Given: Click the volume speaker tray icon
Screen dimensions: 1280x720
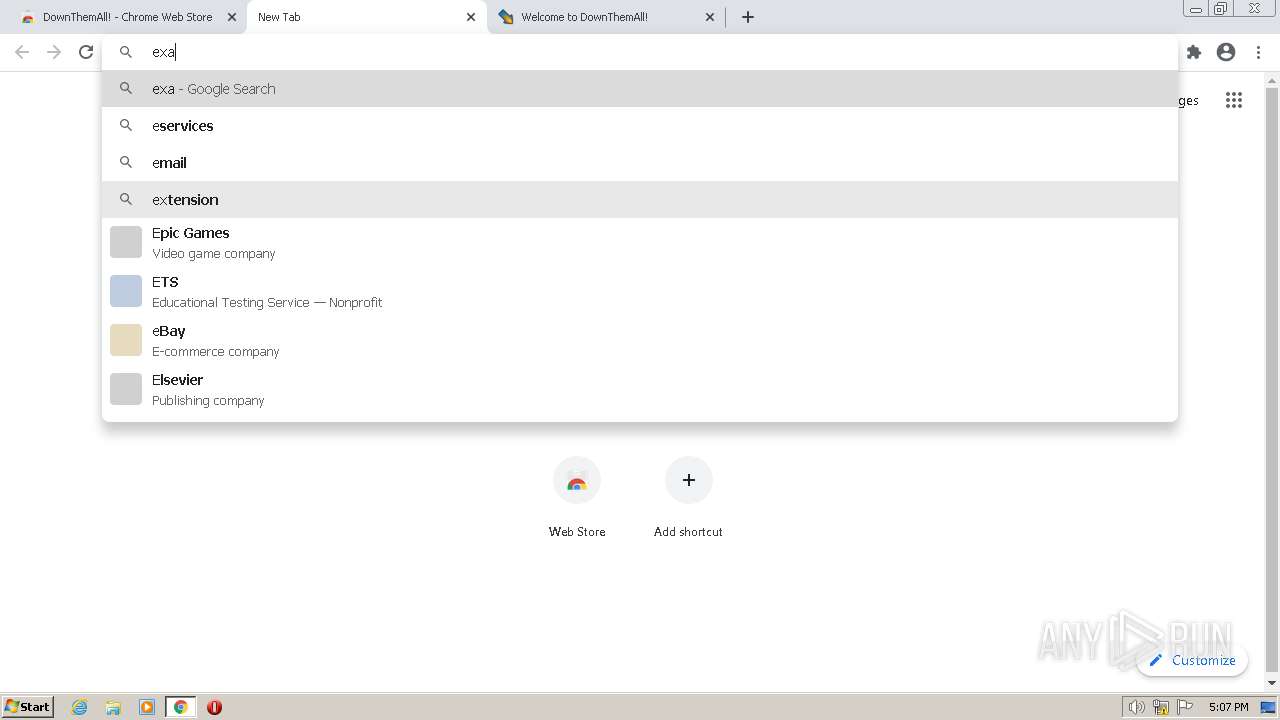Looking at the screenshot, I should (x=1137, y=707).
